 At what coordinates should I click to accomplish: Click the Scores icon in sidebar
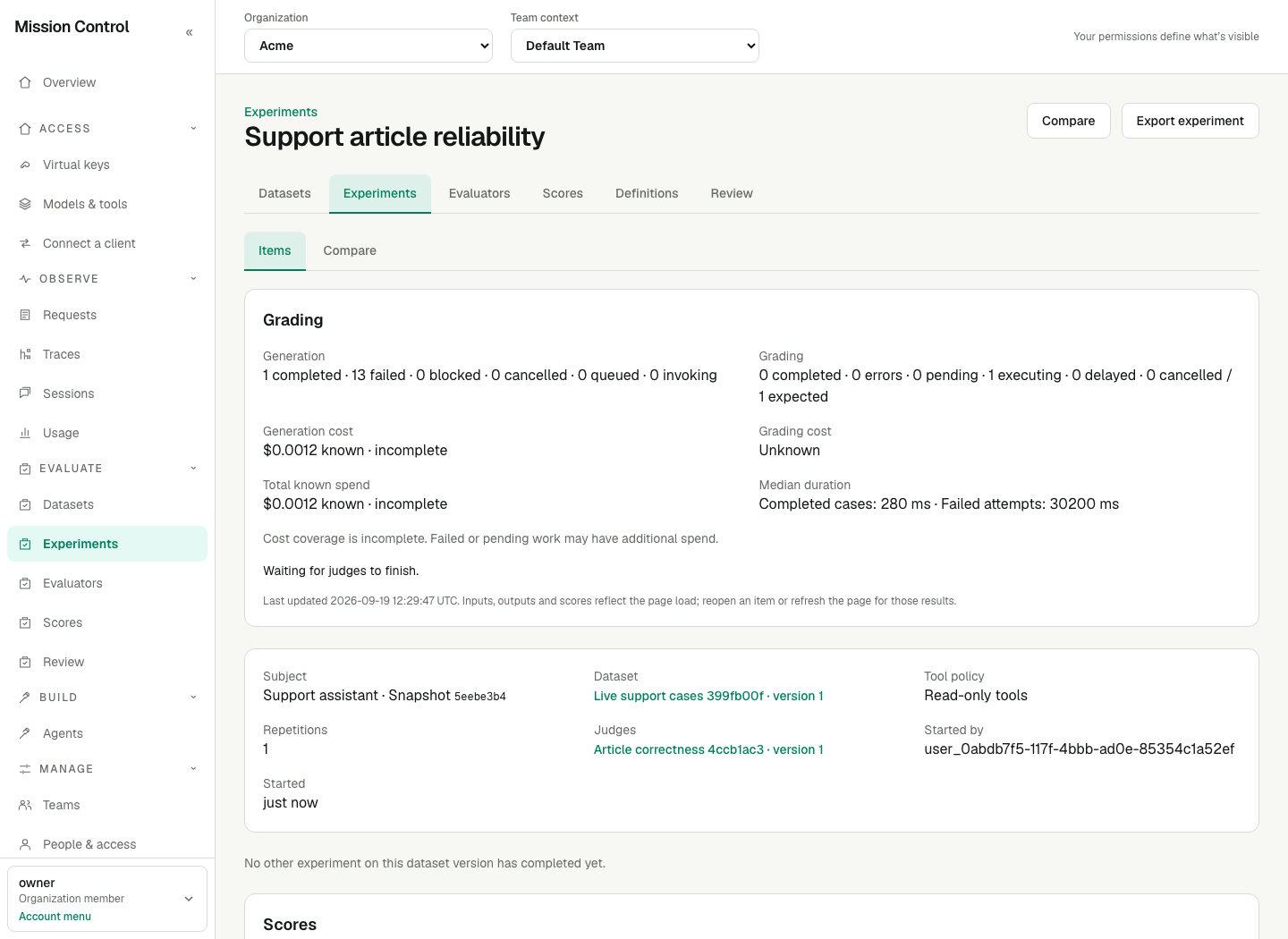pos(25,622)
